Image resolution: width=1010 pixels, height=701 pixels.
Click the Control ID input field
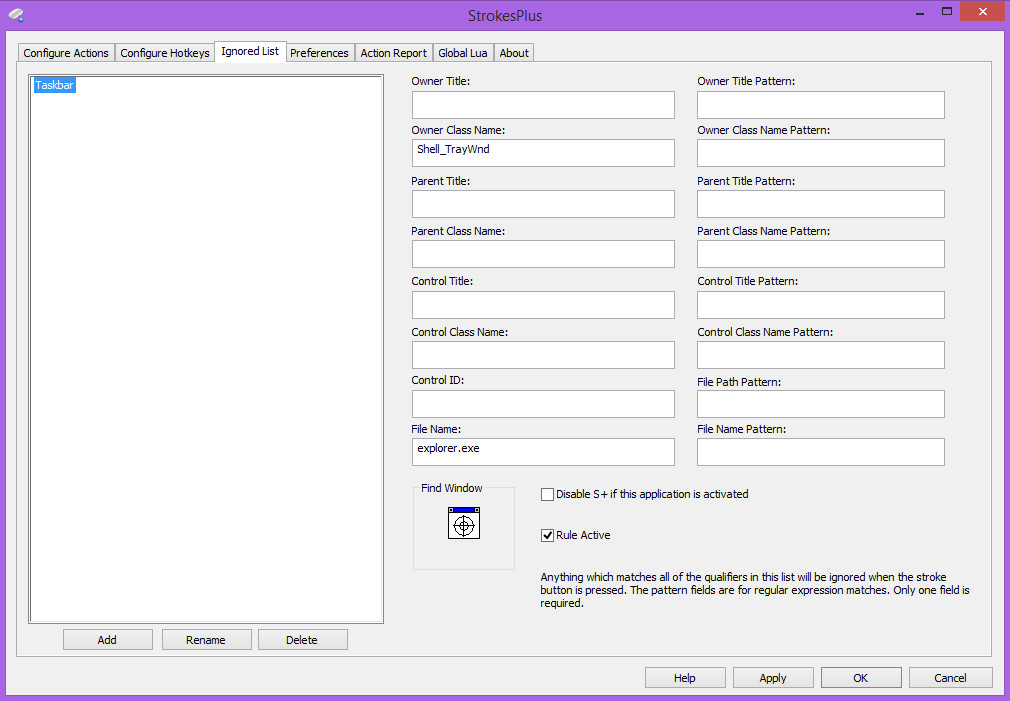pyautogui.click(x=543, y=404)
